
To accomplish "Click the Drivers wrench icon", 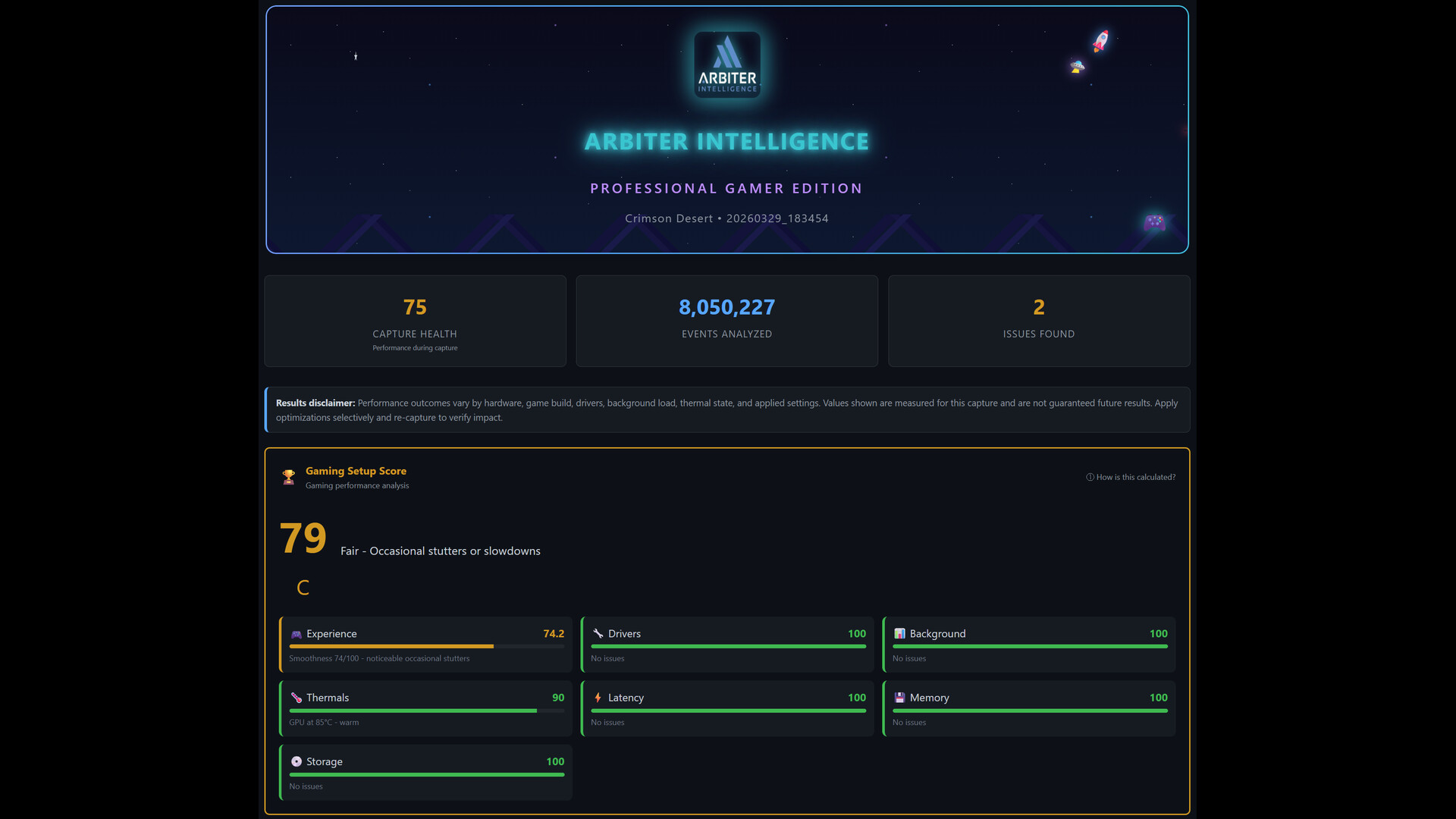I will coord(598,633).
